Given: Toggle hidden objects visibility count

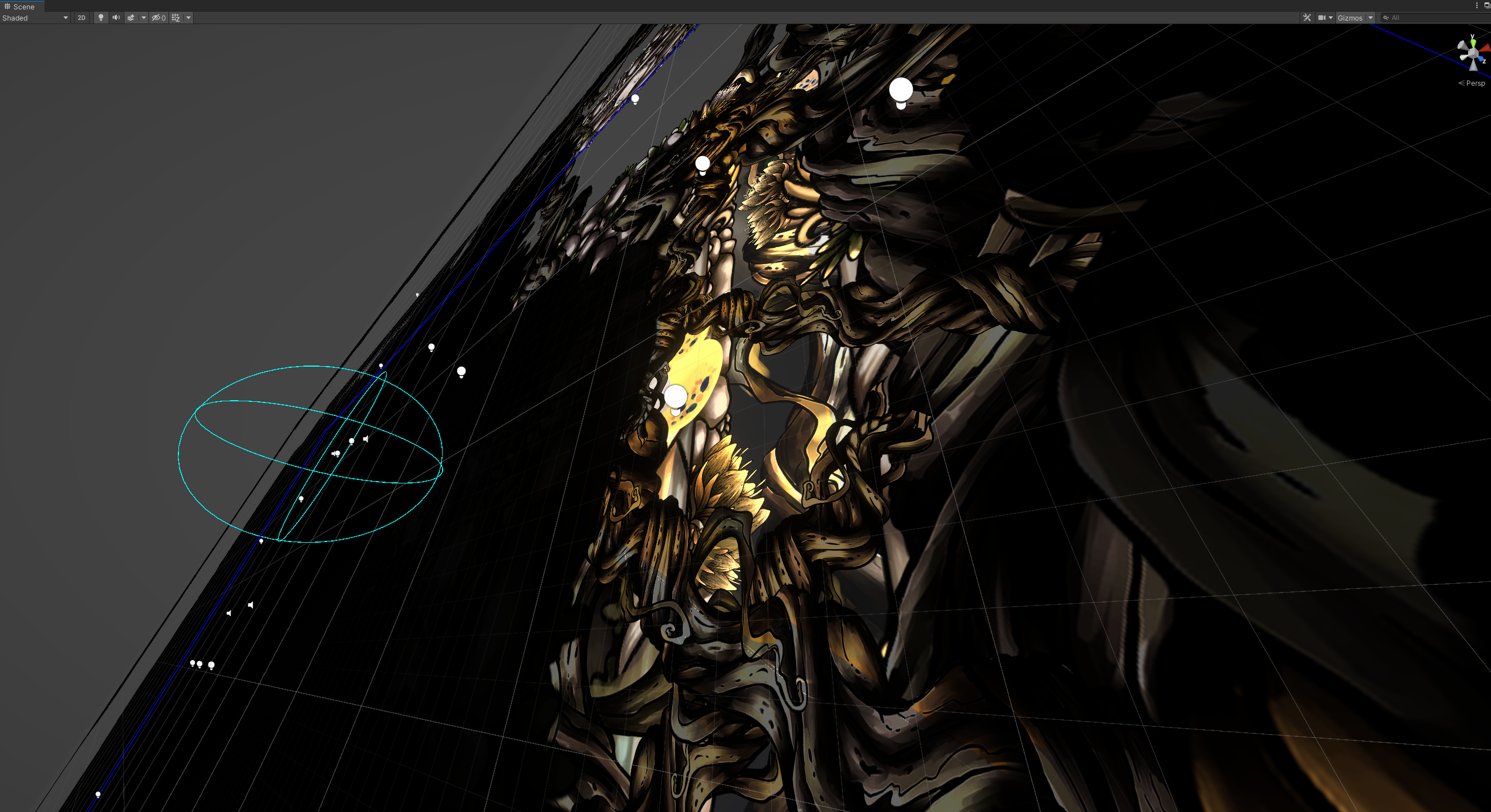Looking at the screenshot, I should click(158, 18).
